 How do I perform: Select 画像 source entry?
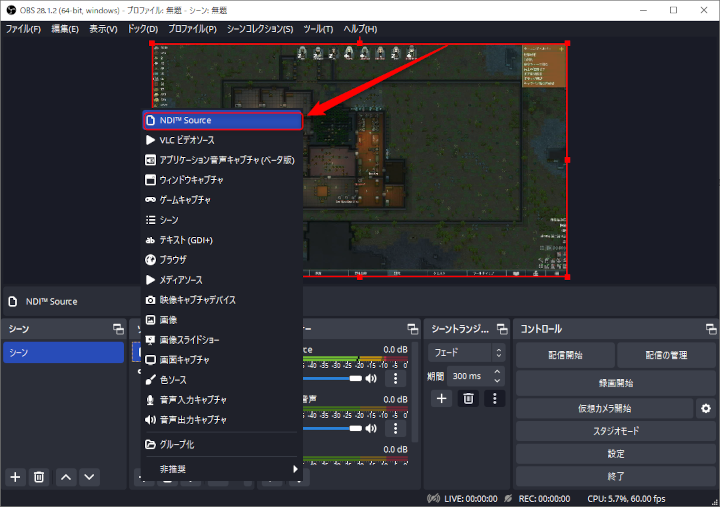222,320
